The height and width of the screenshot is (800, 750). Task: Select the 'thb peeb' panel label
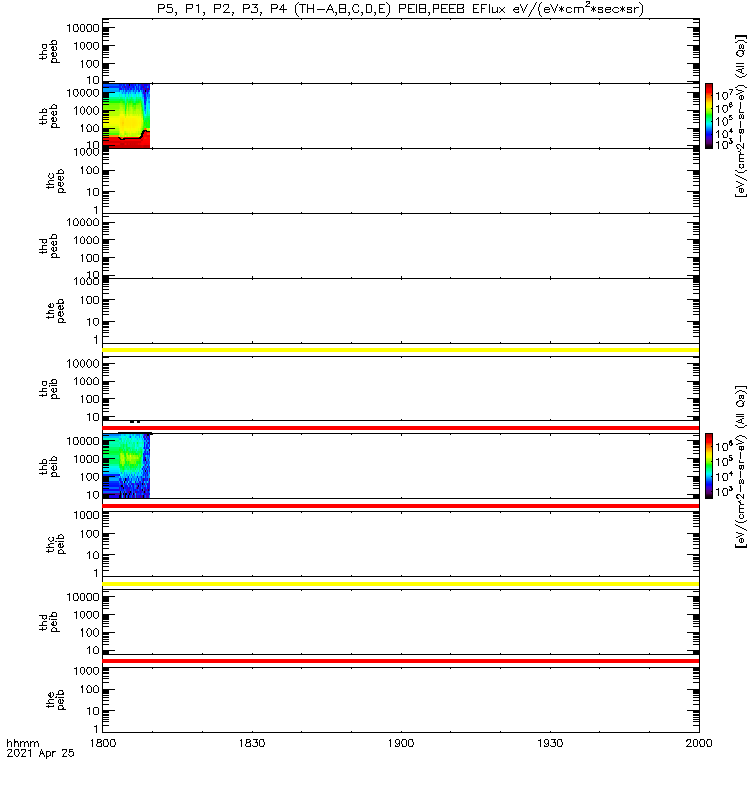click(x=49, y=117)
